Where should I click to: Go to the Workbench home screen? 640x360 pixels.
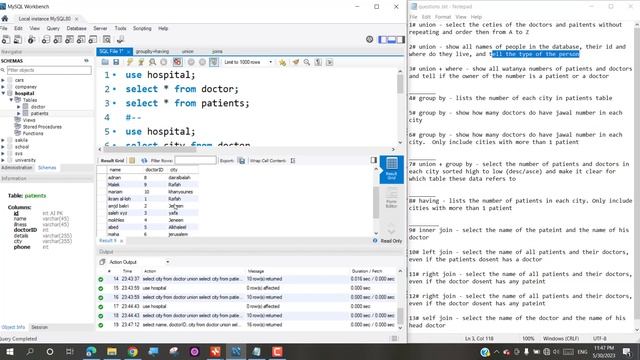[5, 18]
